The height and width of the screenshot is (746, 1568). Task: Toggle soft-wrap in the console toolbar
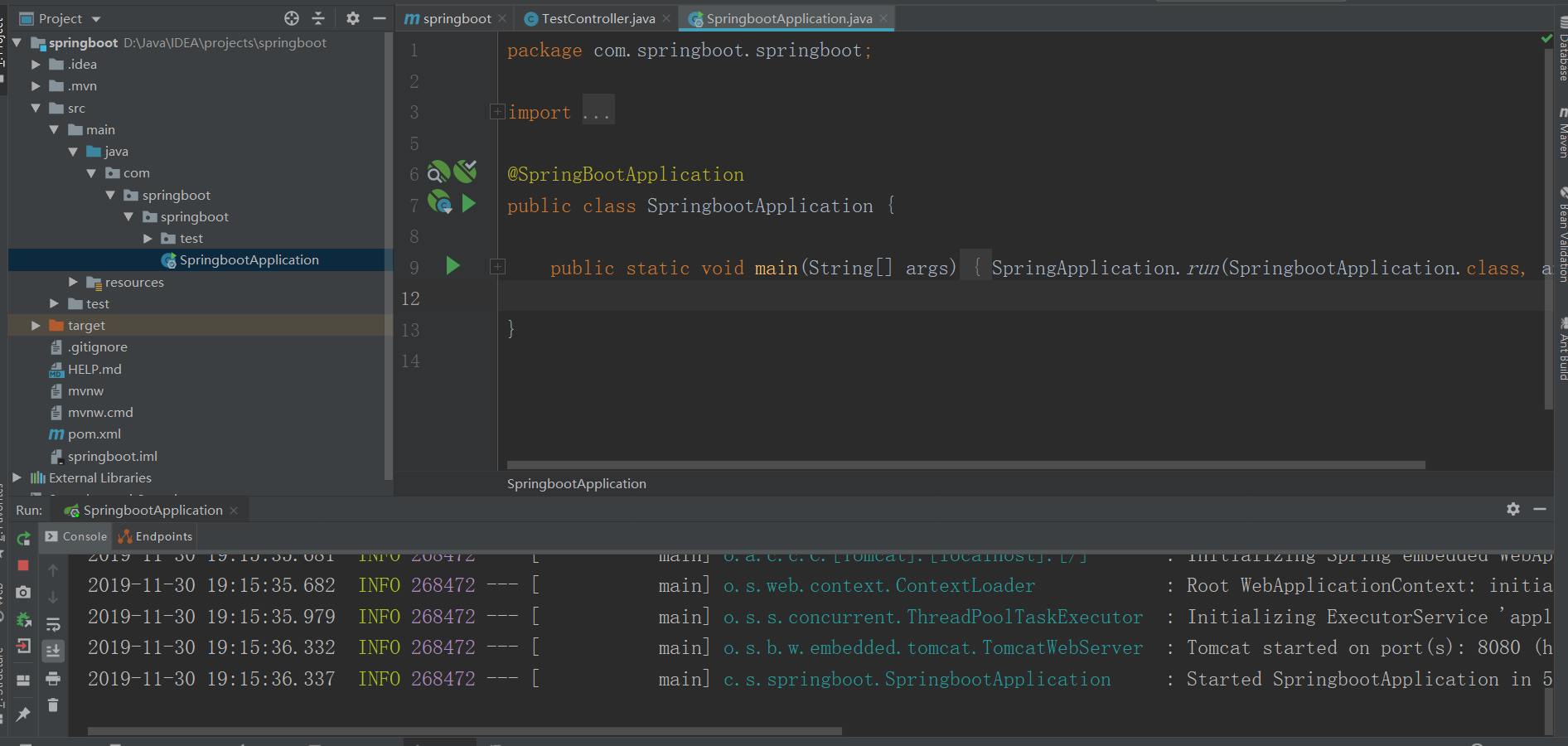(x=53, y=624)
